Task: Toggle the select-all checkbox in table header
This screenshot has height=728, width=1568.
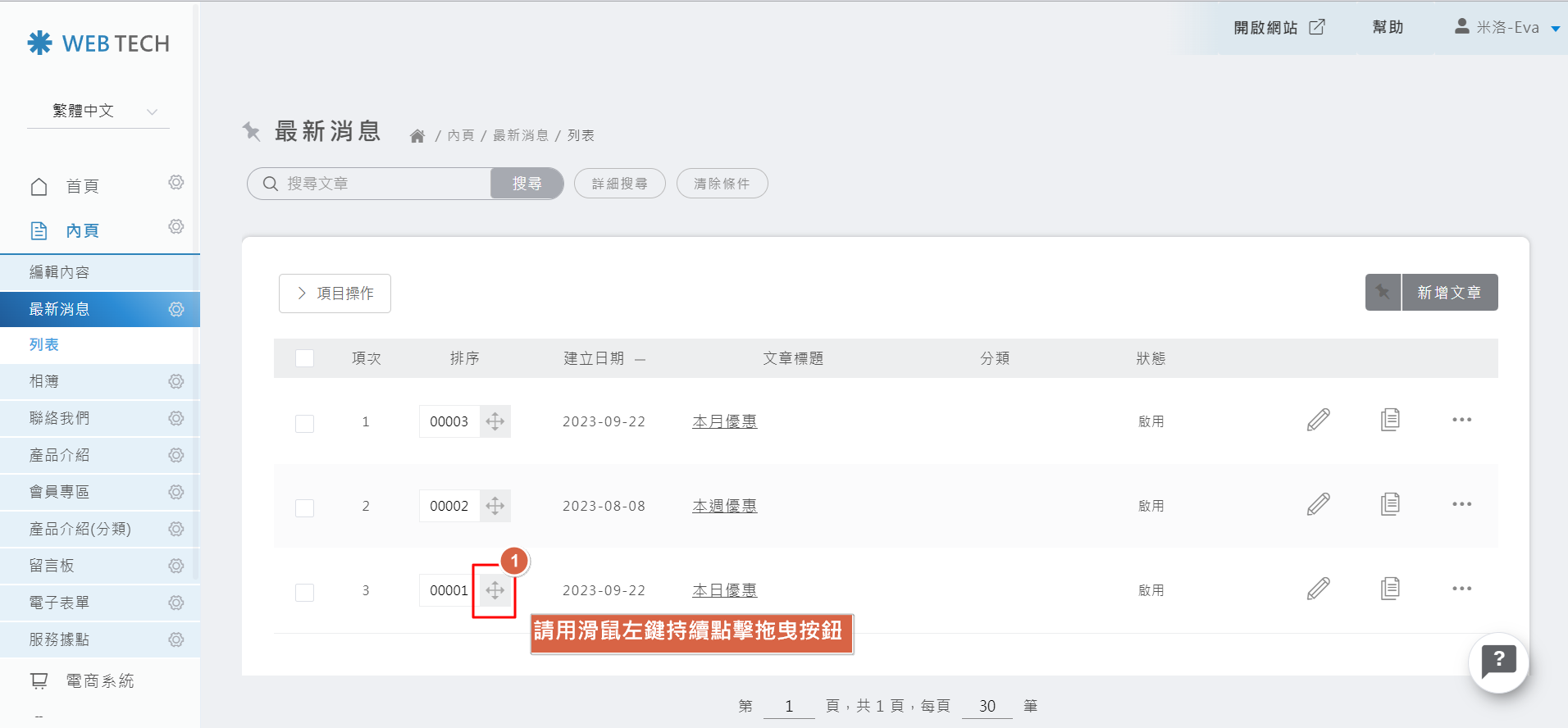Action: pos(304,358)
